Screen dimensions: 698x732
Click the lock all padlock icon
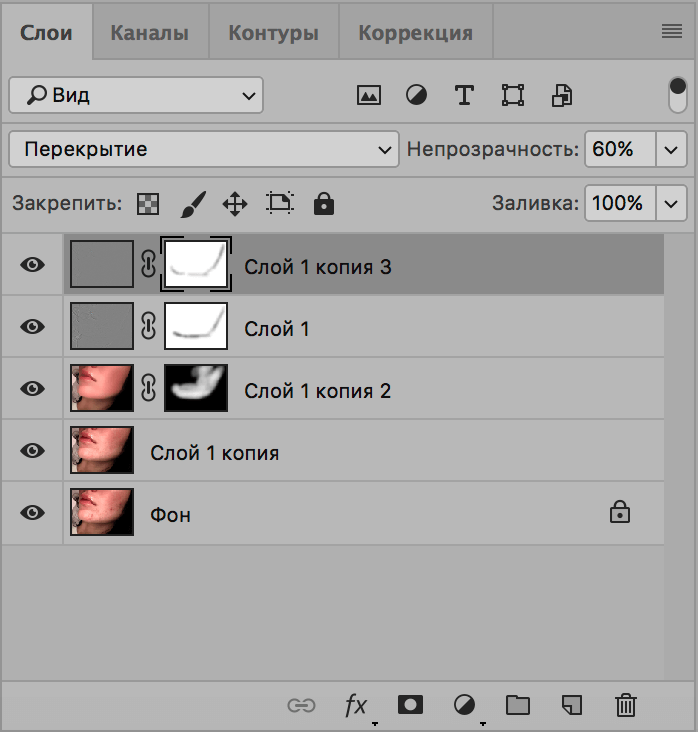(x=323, y=204)
